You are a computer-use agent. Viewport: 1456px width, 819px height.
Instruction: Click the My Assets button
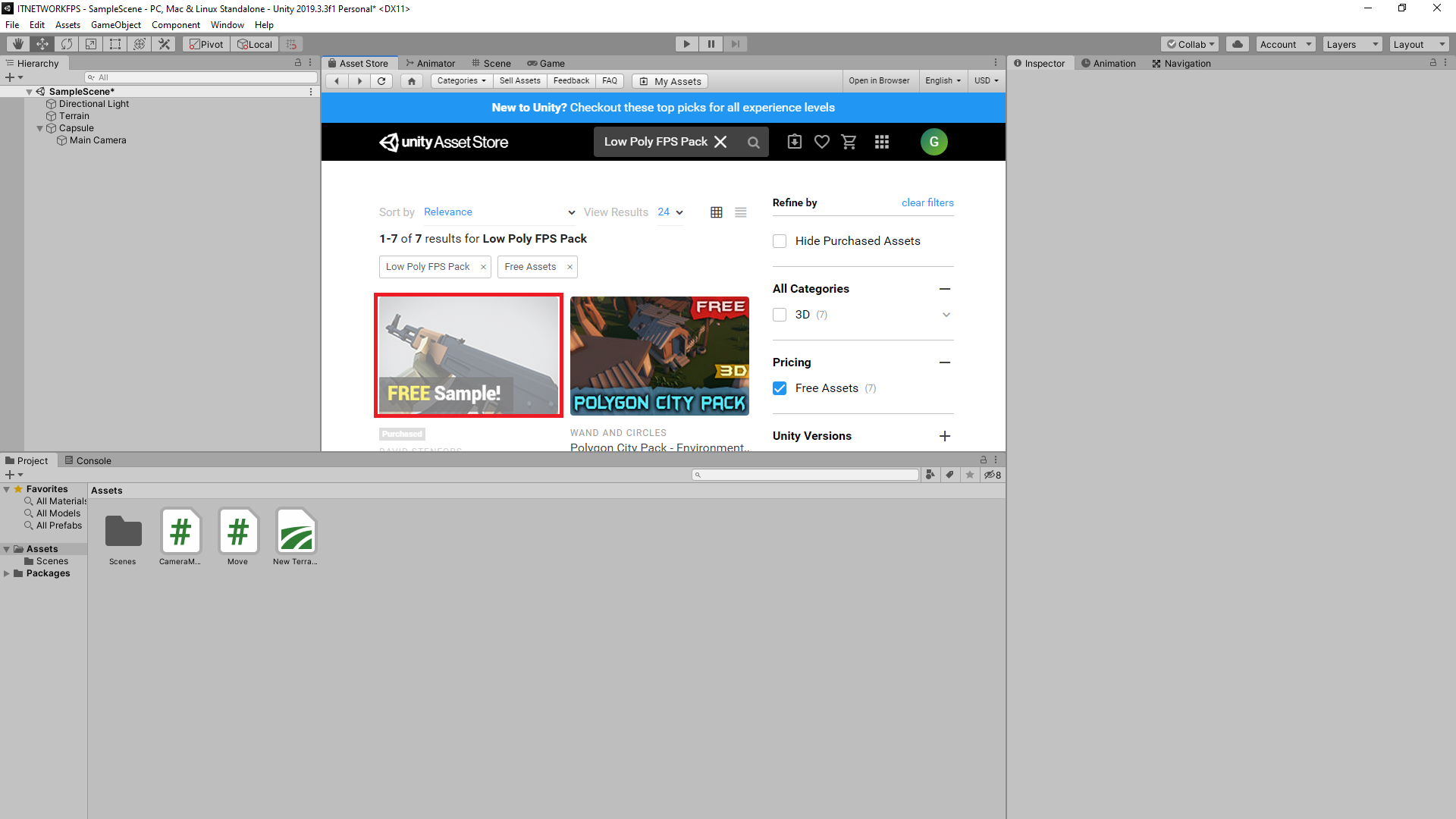point(670,80)
